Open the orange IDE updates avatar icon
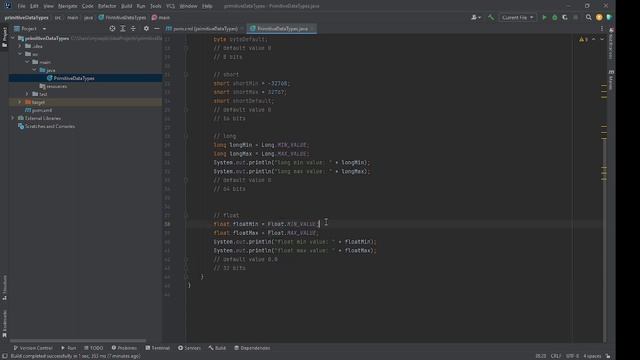The height and width of the screenshot is (360, 640). [x=599, y=18]
